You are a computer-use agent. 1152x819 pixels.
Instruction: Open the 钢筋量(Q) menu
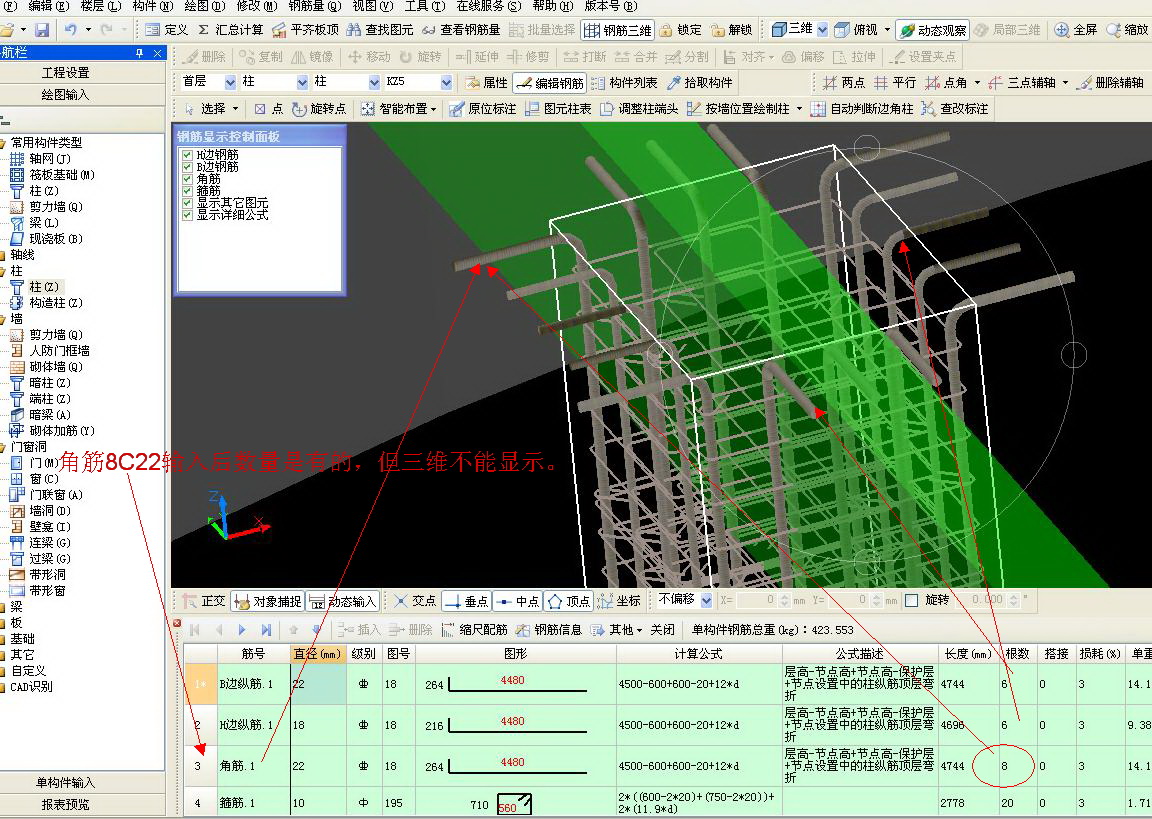314,7
